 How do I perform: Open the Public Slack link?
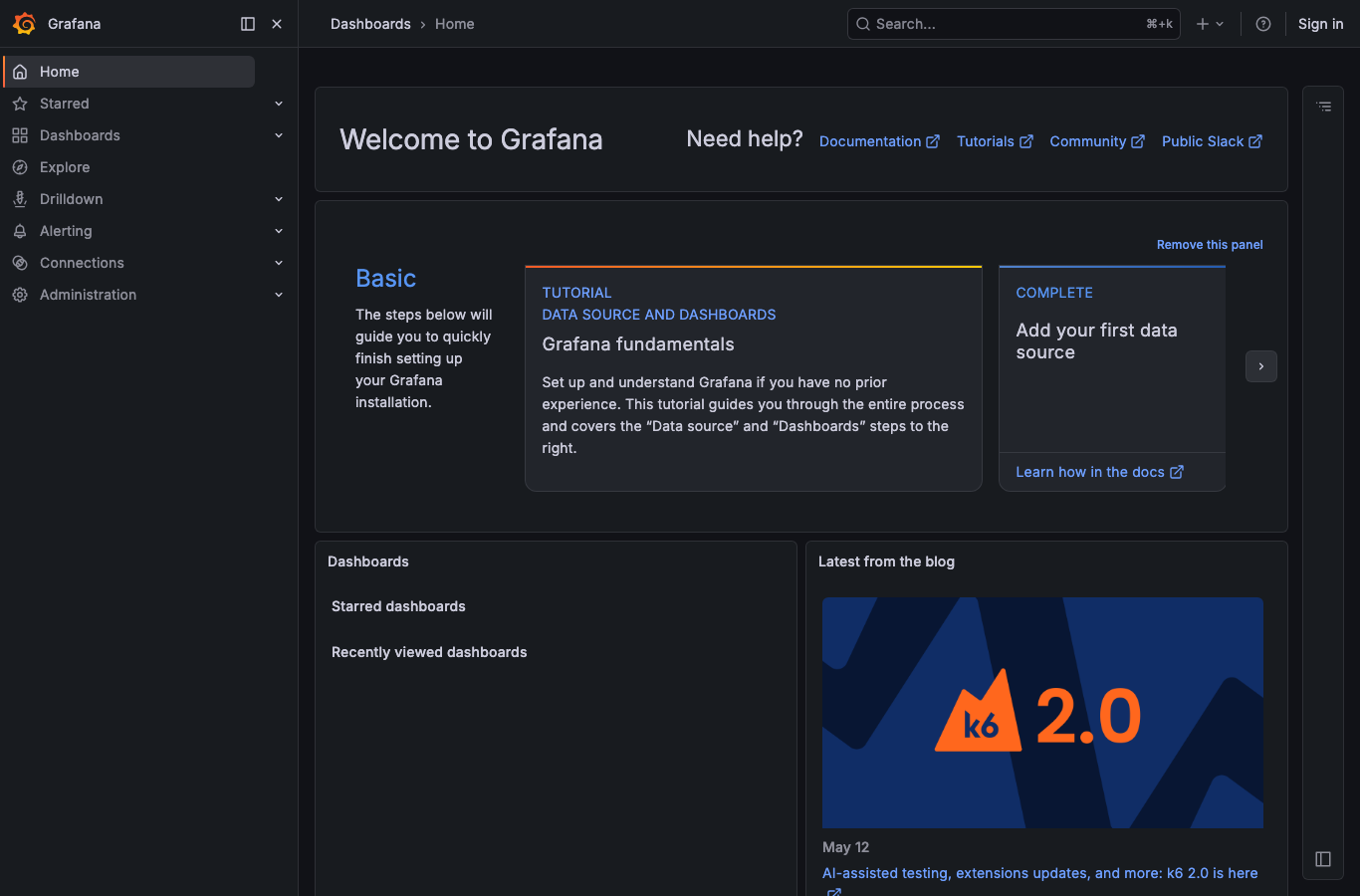point(1212,141)
